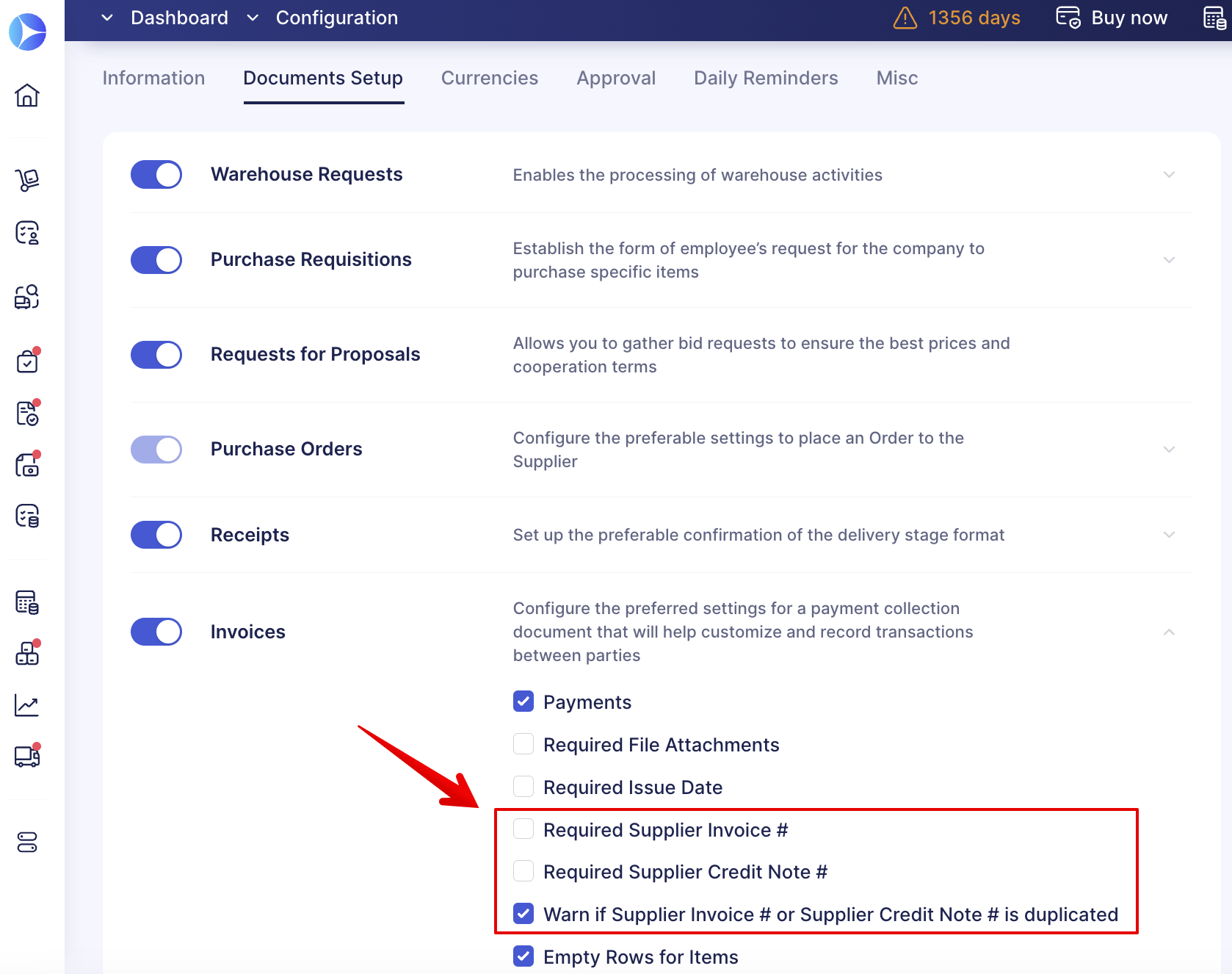Click the warning triangle icon near 1356 days
The width and height of the screenshot is (1232, 974).
tap(905, 18)
